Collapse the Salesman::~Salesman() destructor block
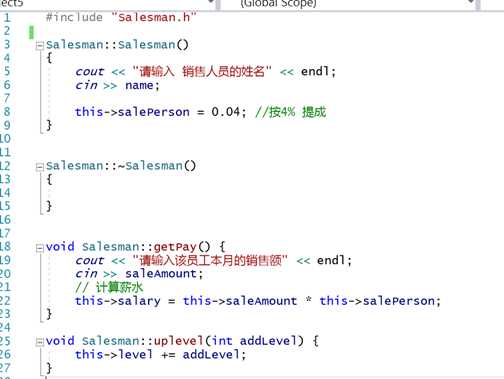Viewport: 504px width, 379px height. 40,166
